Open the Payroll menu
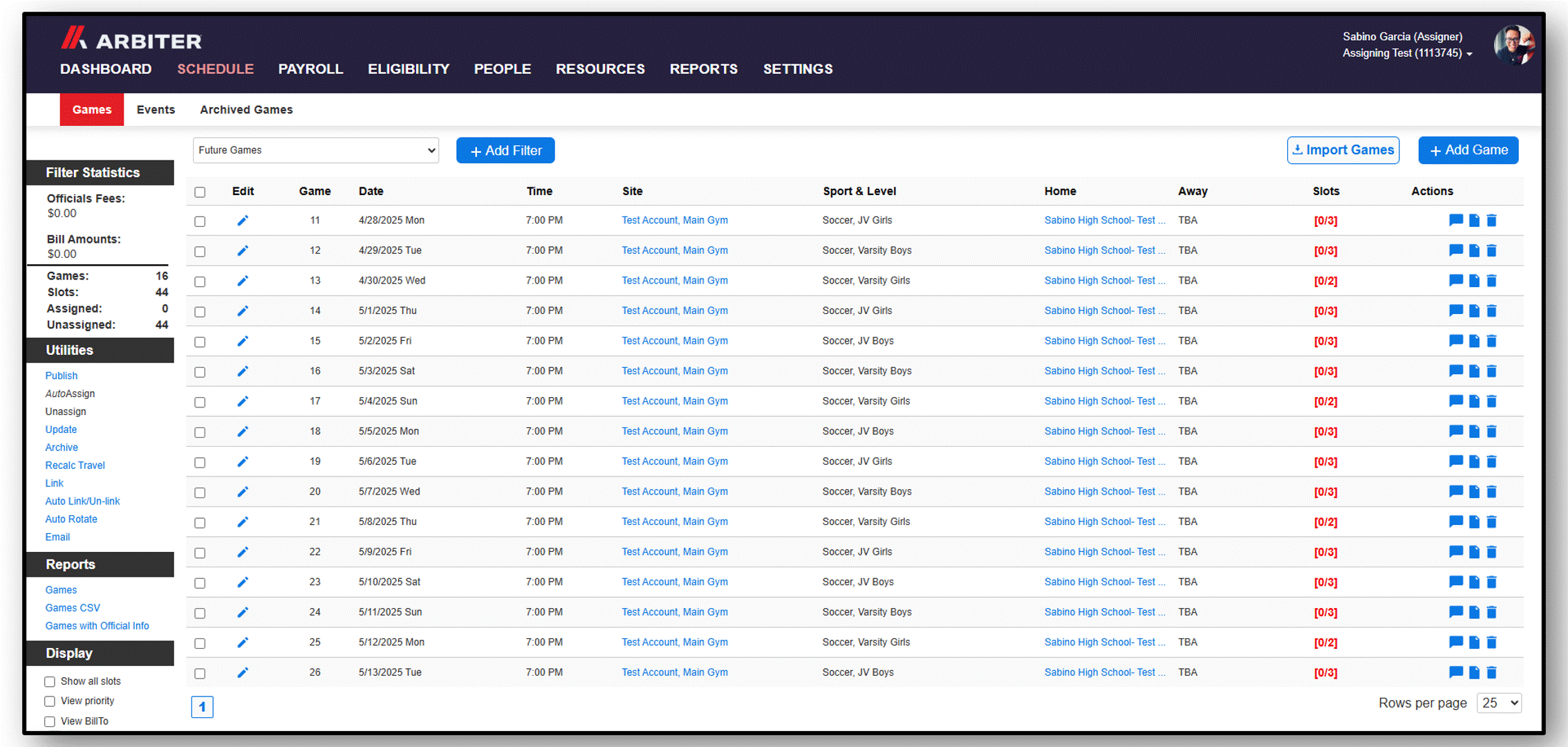This screenshot has width=1568, height=747. click(310, 69)
